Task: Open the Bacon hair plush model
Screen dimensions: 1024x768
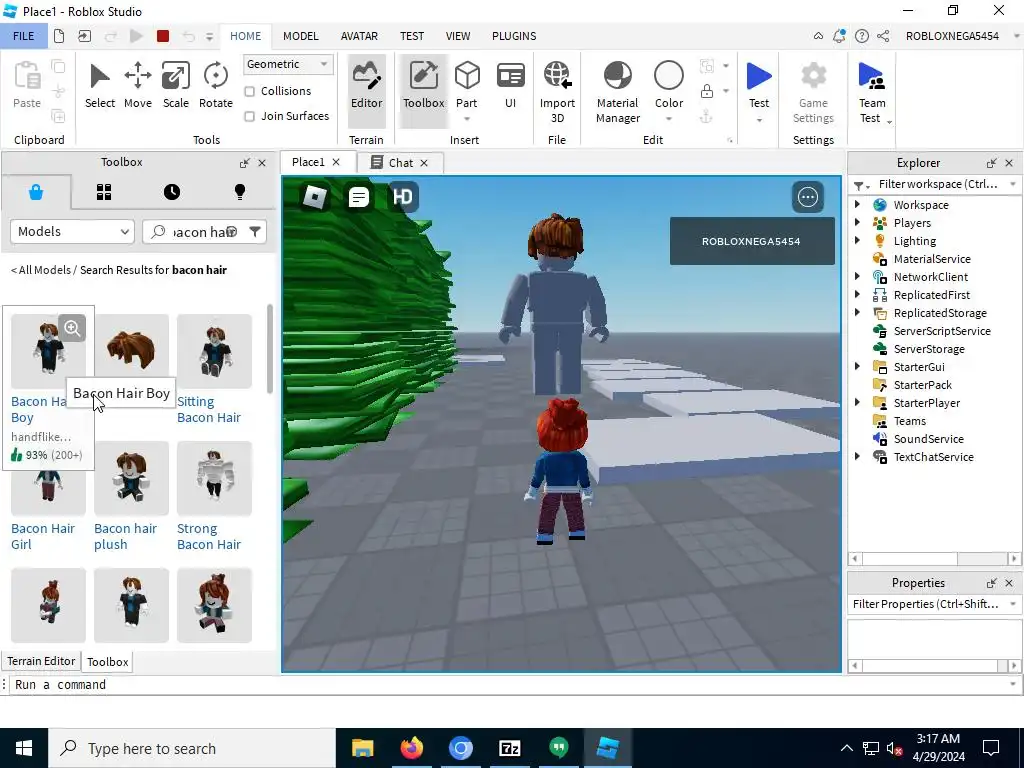Action: pos(131,496)
